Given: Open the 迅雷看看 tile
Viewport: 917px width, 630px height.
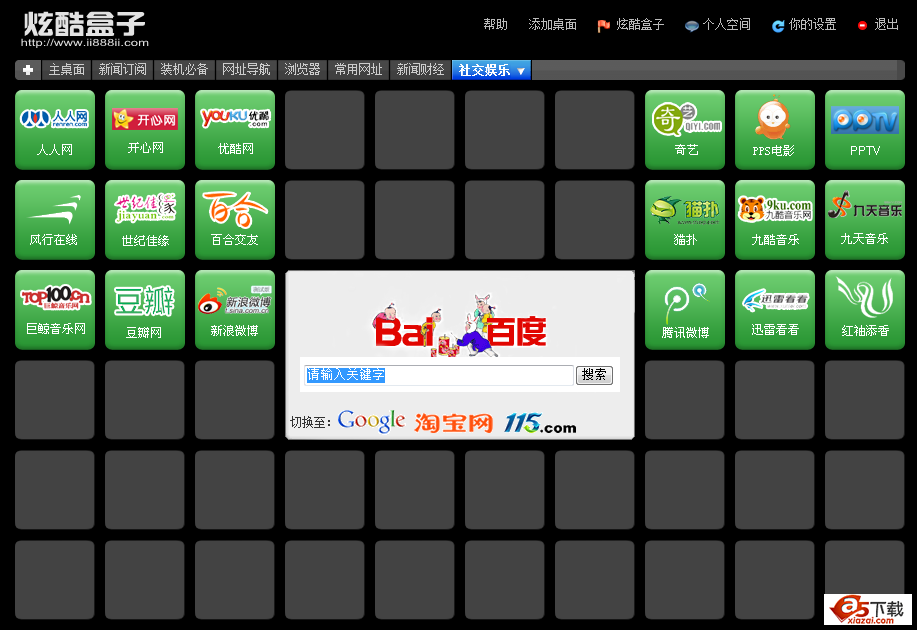Looking at the screenshot, I should tap(775, 309).
